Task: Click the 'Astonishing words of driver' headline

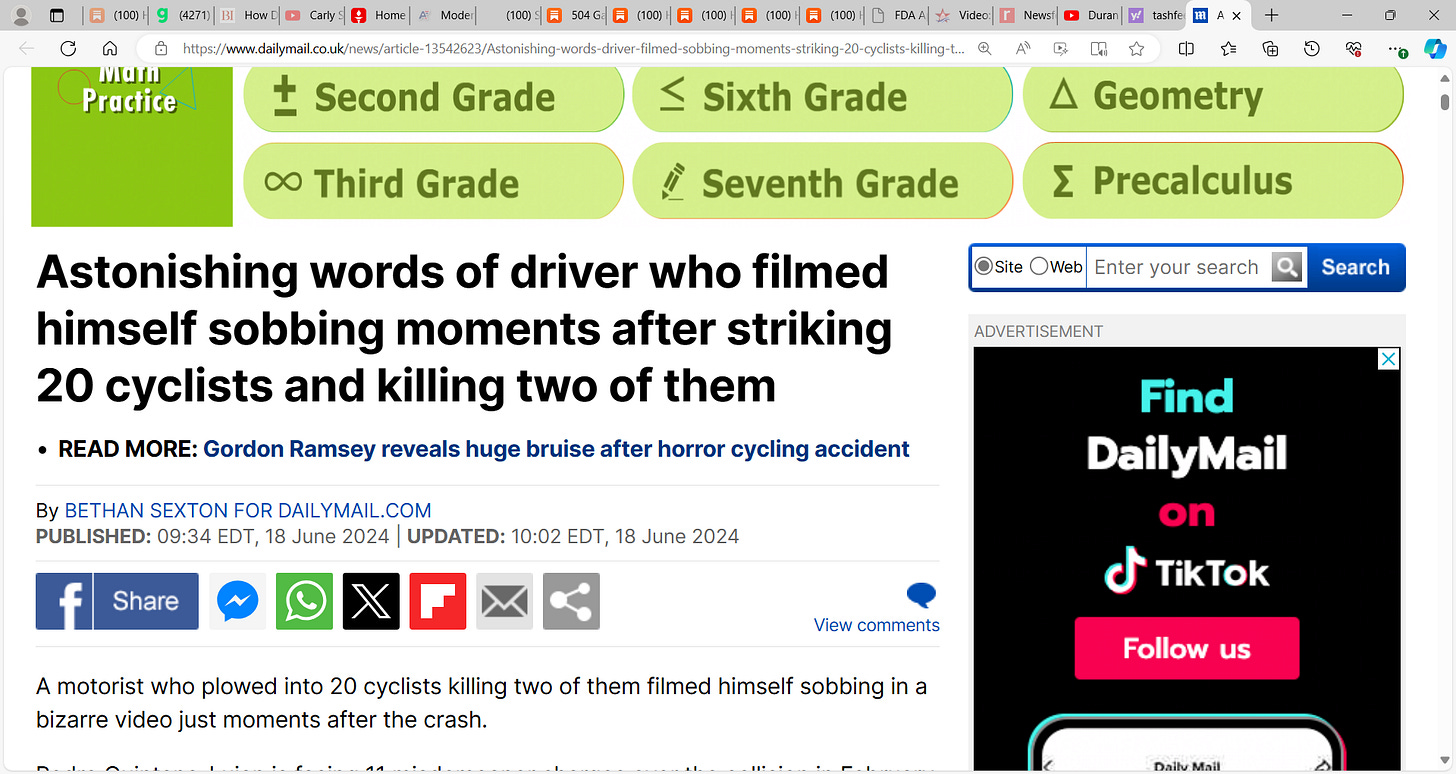Action: tap(464, 328)
